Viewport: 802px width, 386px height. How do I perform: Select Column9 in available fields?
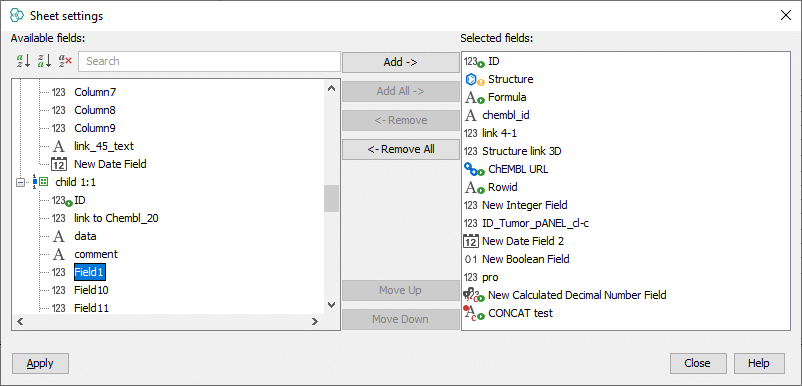95,128
